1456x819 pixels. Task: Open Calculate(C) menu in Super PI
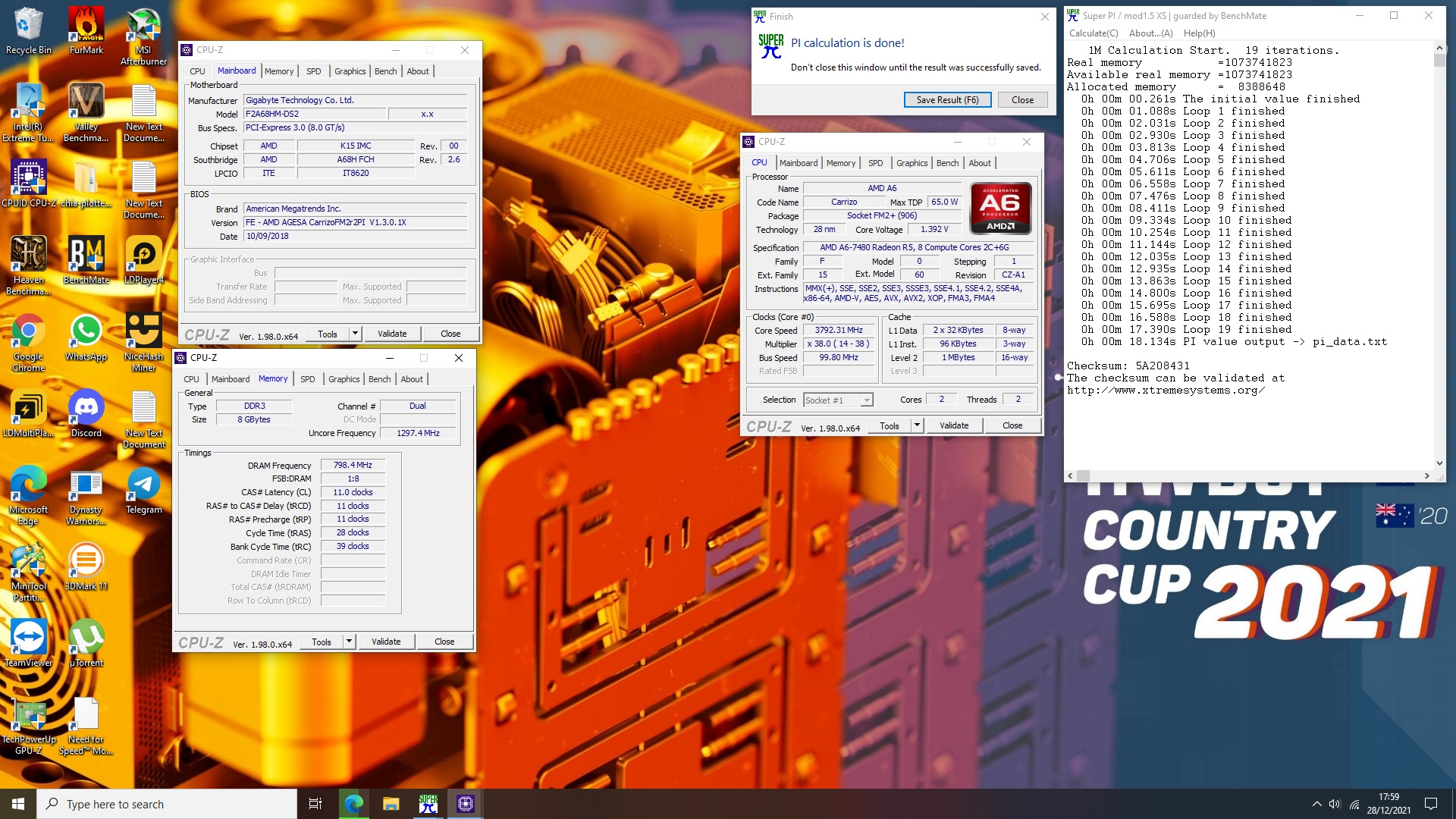(x=1094, y=33)
